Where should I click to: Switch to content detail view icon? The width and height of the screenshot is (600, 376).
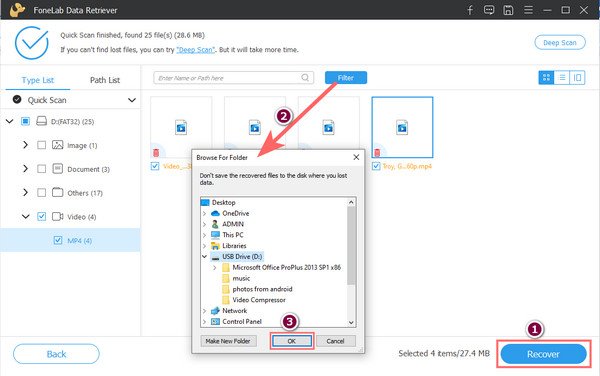577,78
